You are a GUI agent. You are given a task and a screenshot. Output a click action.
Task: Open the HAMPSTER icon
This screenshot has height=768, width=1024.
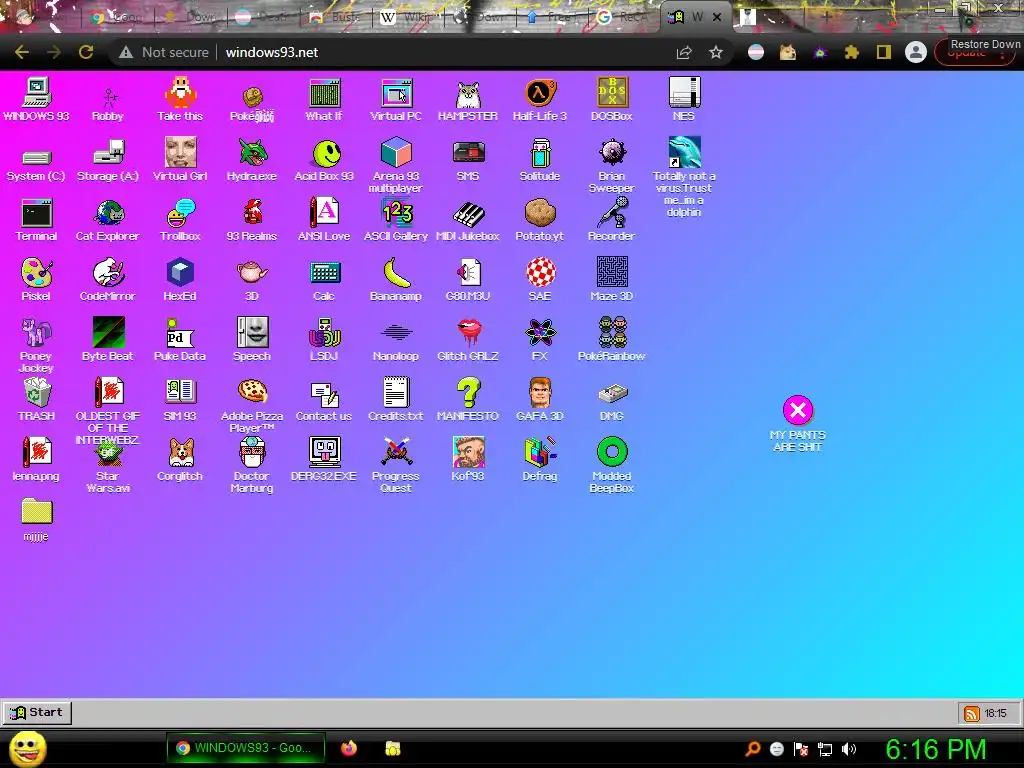coord(468,95)
